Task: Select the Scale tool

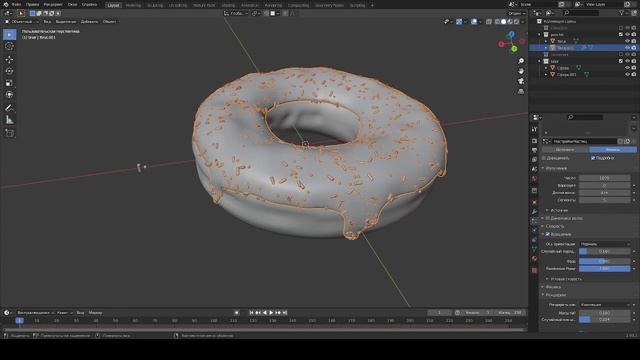Action: tap(9, 83)
